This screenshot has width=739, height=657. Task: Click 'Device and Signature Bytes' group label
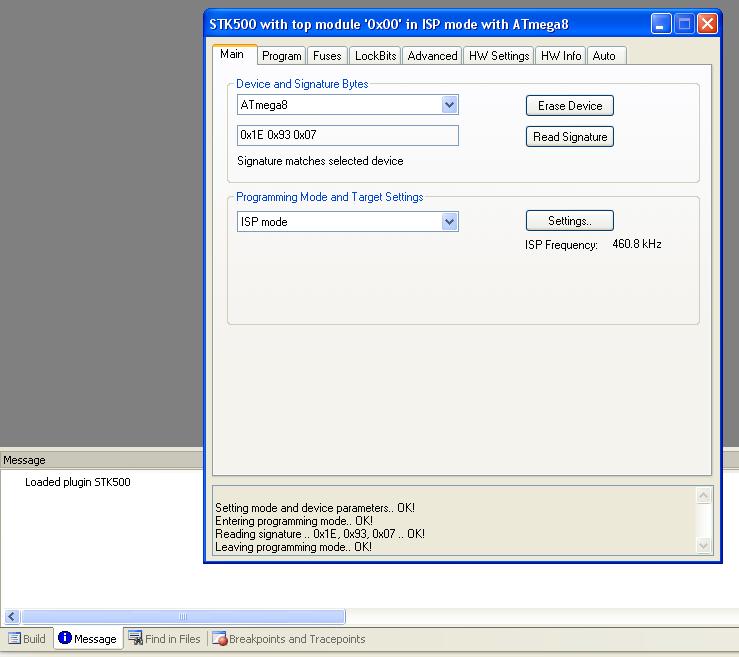[x=302, y=84]
